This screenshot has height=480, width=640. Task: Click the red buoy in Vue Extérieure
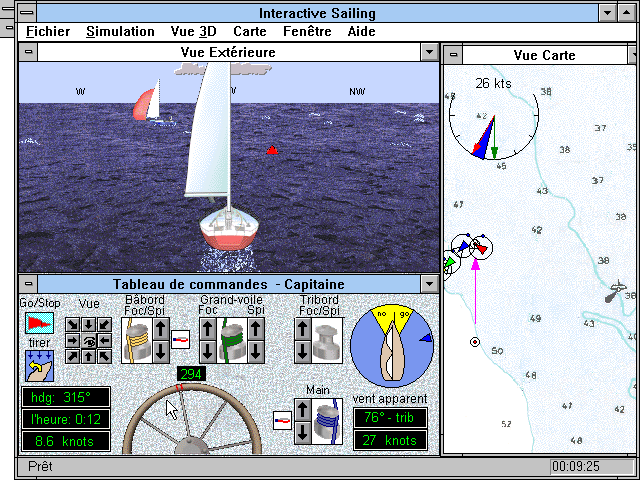click(x=272, y=150)
